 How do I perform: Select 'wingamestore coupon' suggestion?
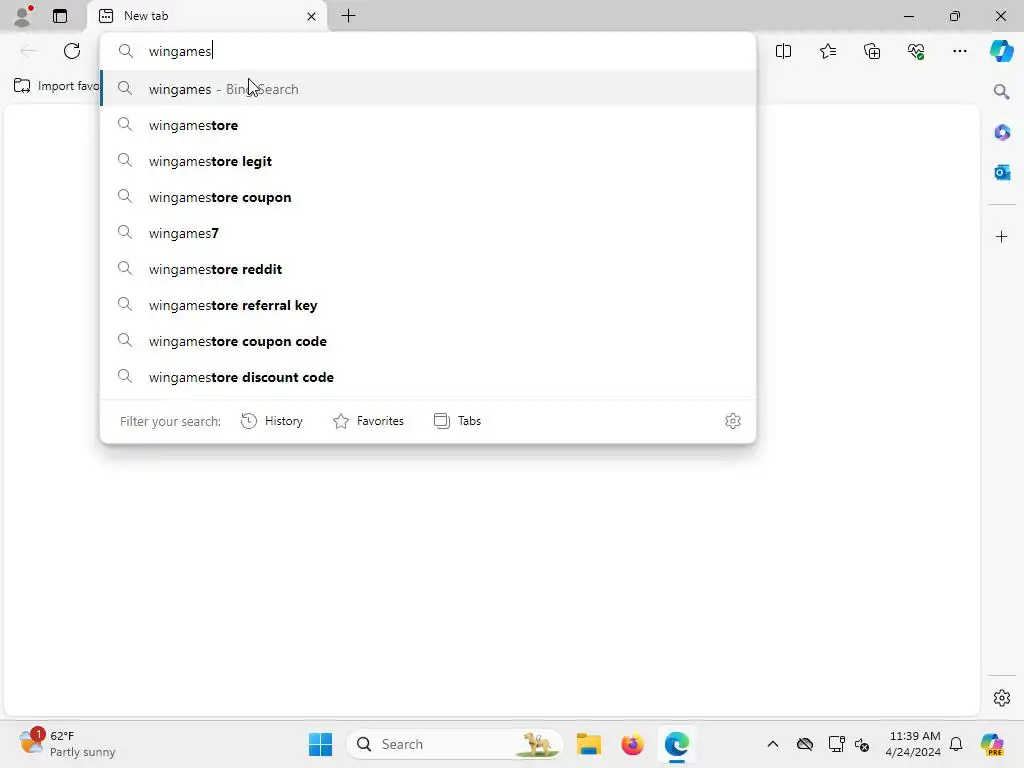[428, 197]
